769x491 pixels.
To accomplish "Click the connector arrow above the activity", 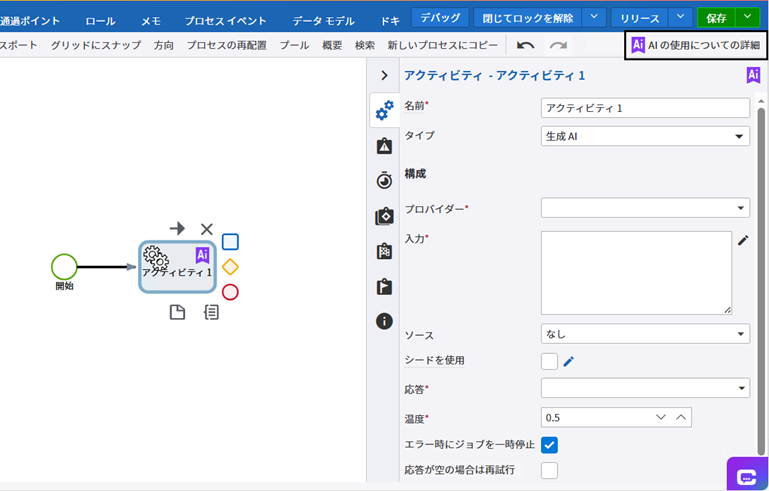I will pyautogui.click(x=178, y=229).
